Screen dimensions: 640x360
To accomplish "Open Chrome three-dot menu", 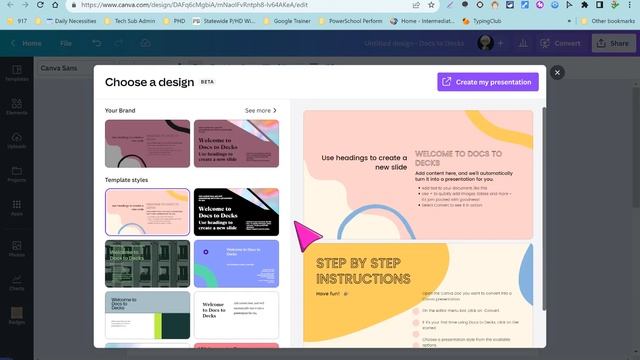I will (630, 5).
